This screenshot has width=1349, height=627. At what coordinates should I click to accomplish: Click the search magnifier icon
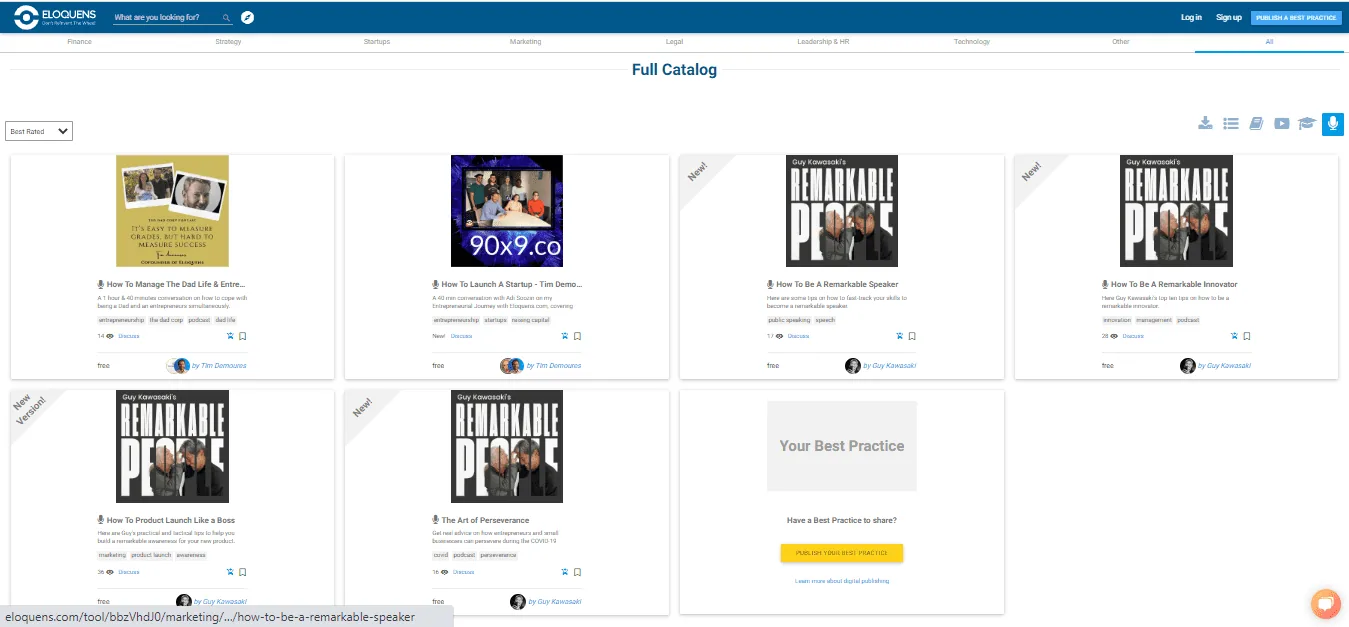click(226, 18)
